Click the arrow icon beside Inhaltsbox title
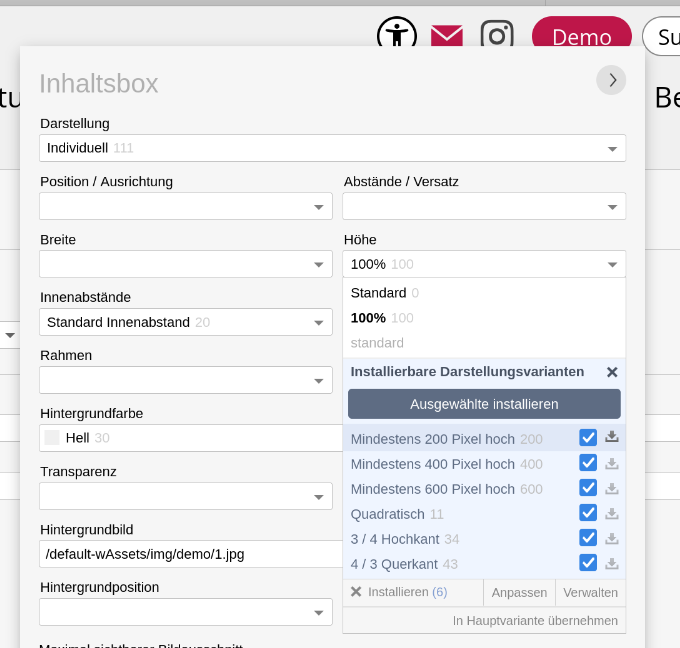This screenshot has width=680, height=648. pyautogui.click(x=611, y=80)
